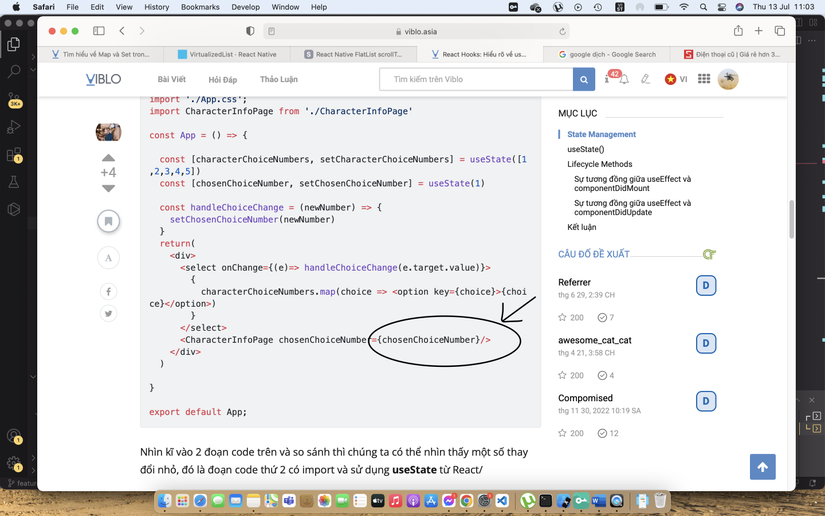The width and height of the screenshot is (825, 516).
Task: Click the page's vertical scrollbar
Action: [791, 220]
